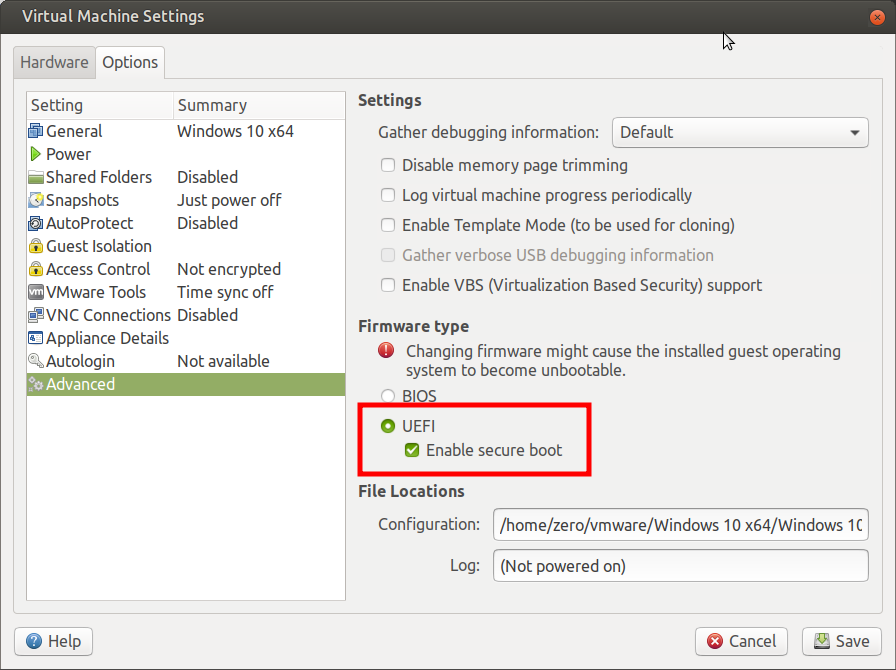Screen dimensions: 896x670
Task: Save the virtual machine settings
Action: [x=842, y=641]
